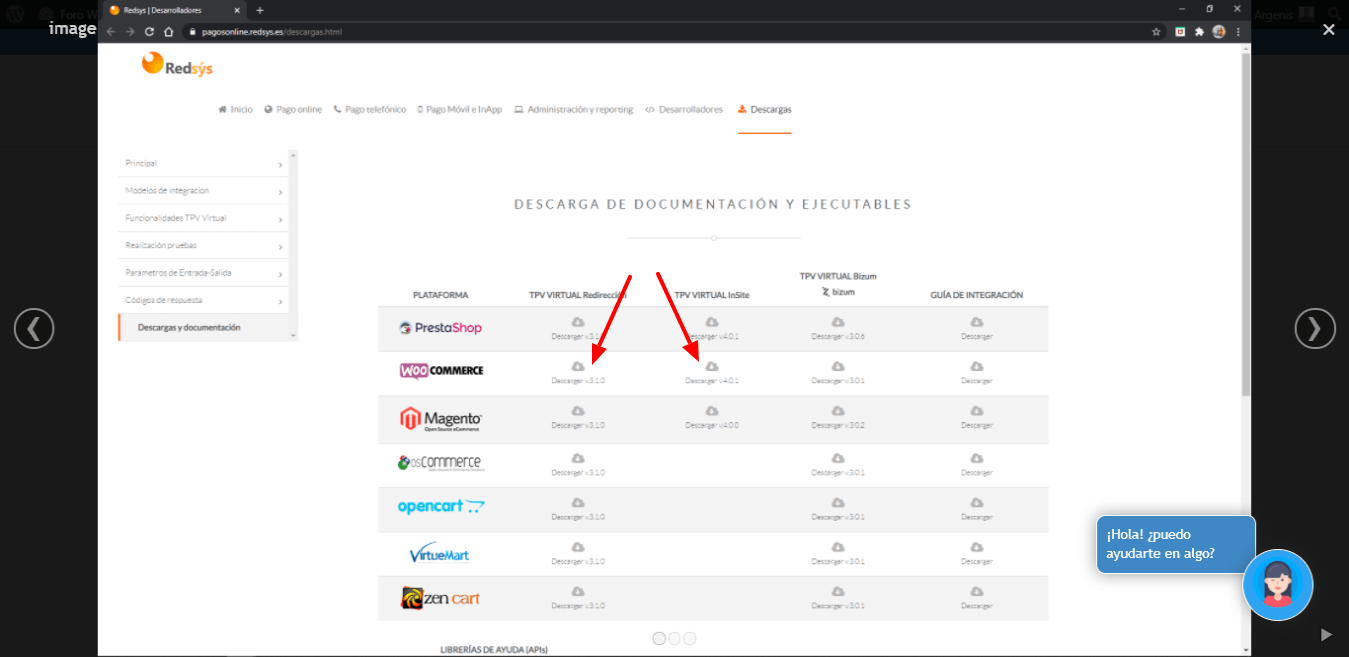The height and width of the screenshot is (657, 1349).
Task: Click WooCommerce Redirección cloud download icon
Action: pyautogui.click(x=578, y=367)
